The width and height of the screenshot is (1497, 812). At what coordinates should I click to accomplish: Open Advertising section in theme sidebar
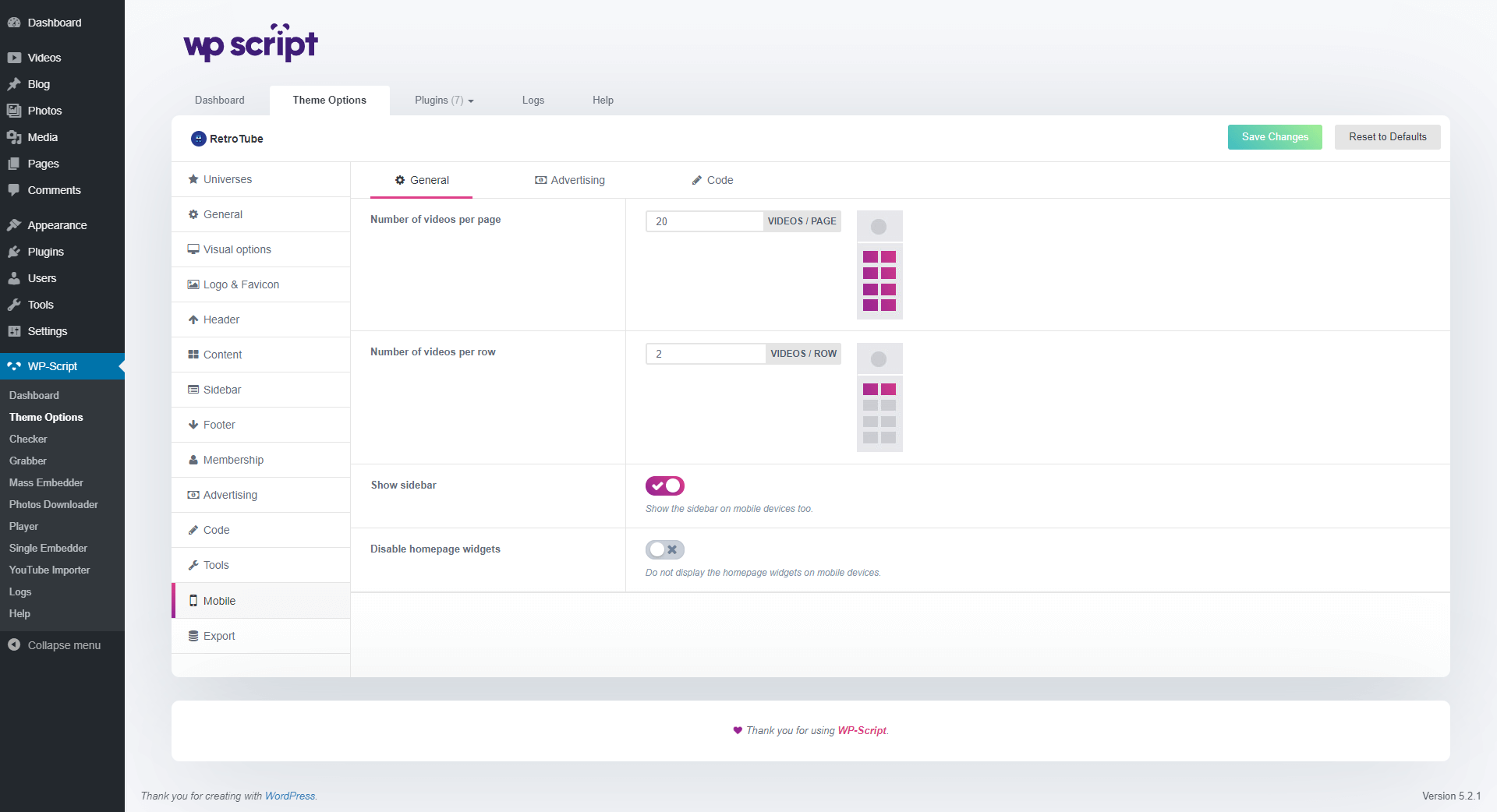261,495
